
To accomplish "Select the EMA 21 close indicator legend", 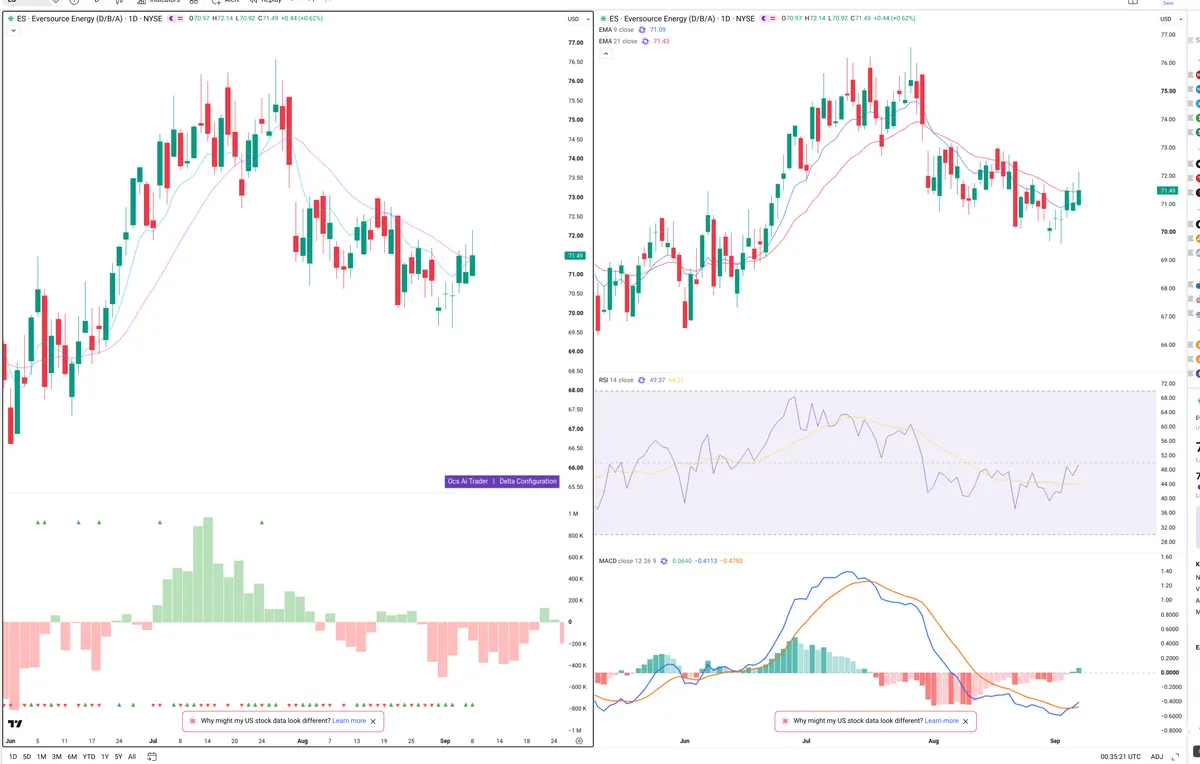I will [617, 41].
